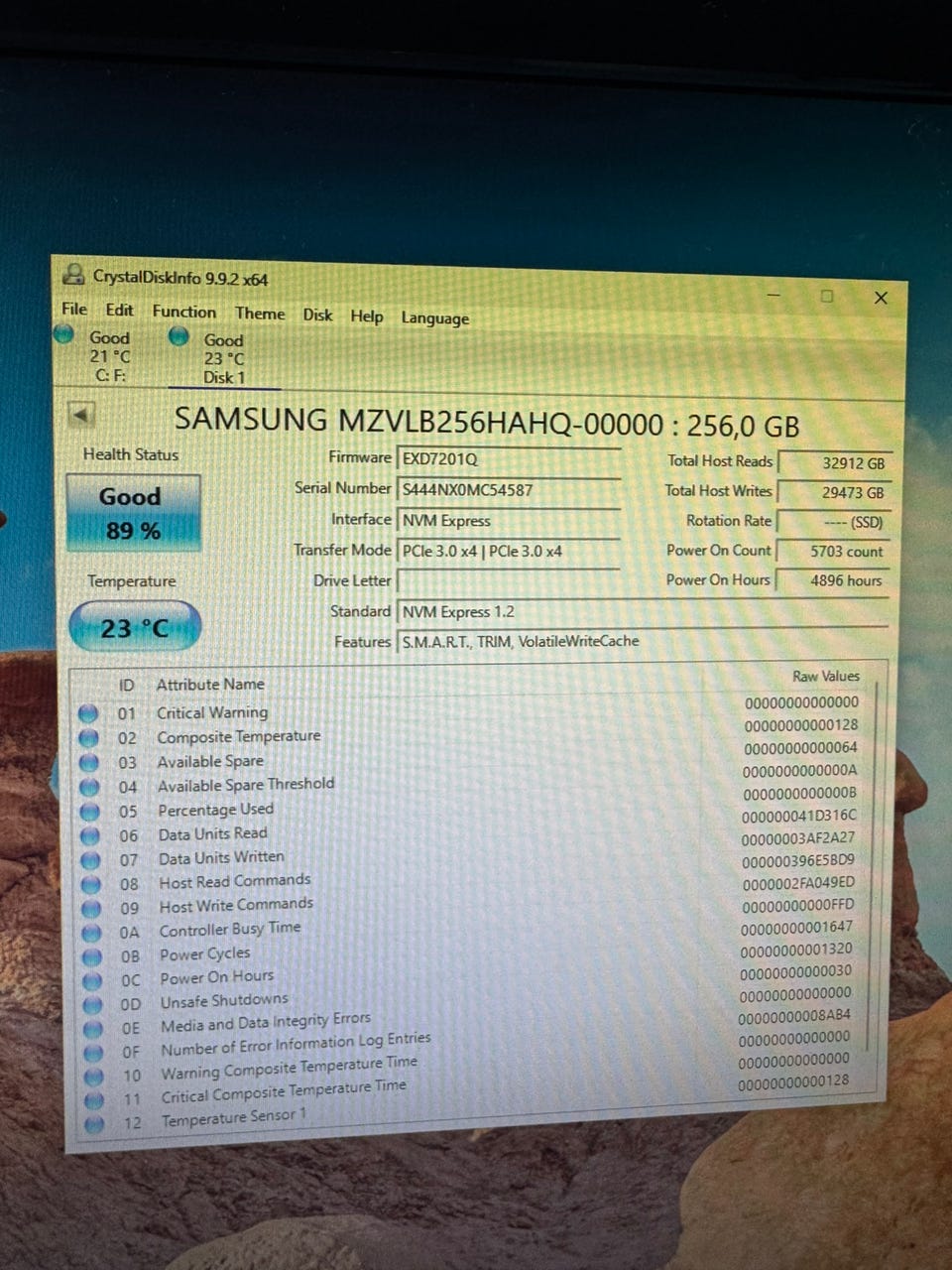The width and height of the screenshot is (952, 1270).
Task: Click the empty Drive Letter field
Action: [x=509, y=581]
